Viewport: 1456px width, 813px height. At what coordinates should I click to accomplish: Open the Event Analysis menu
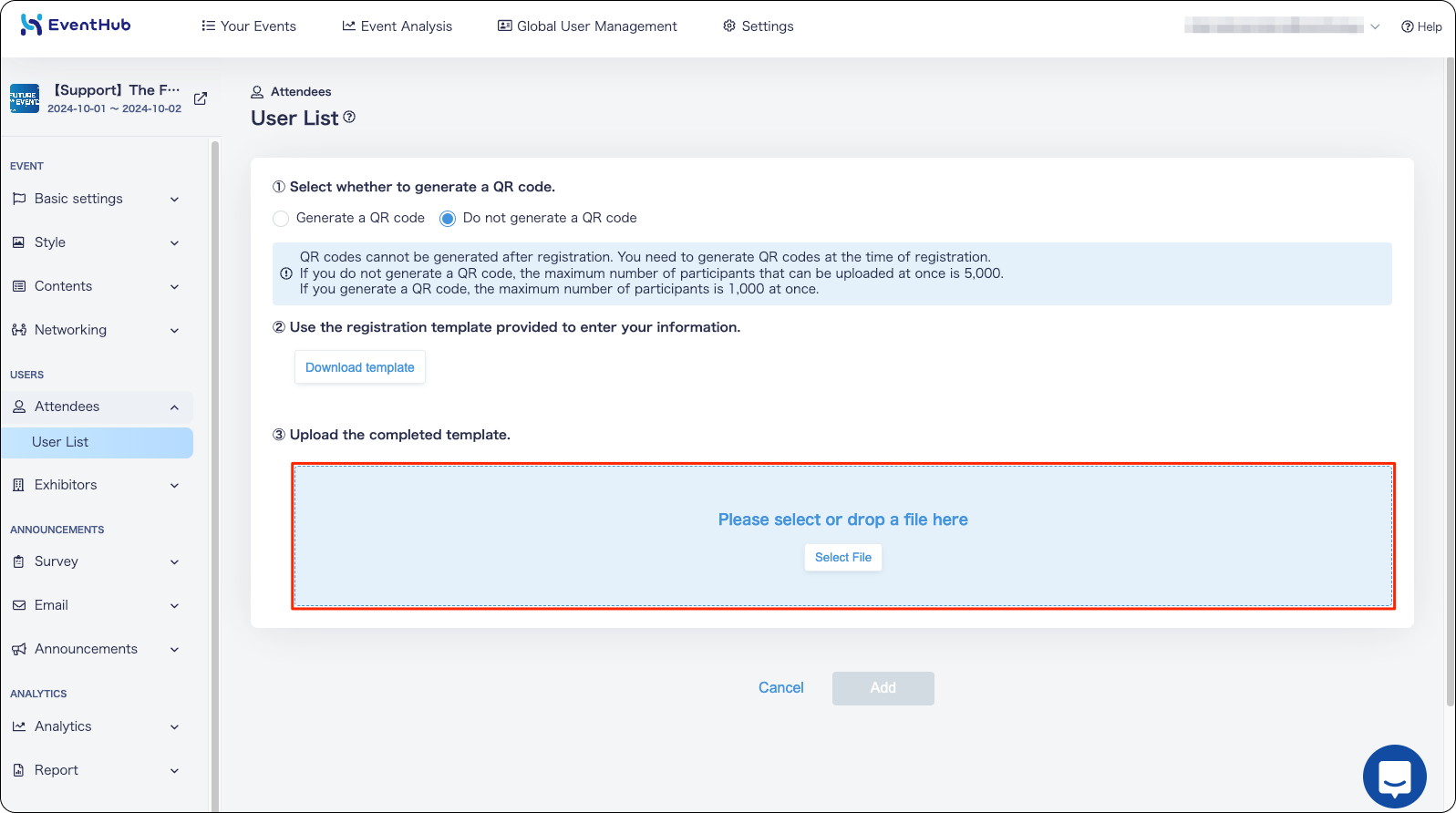(x=397, y=26)
